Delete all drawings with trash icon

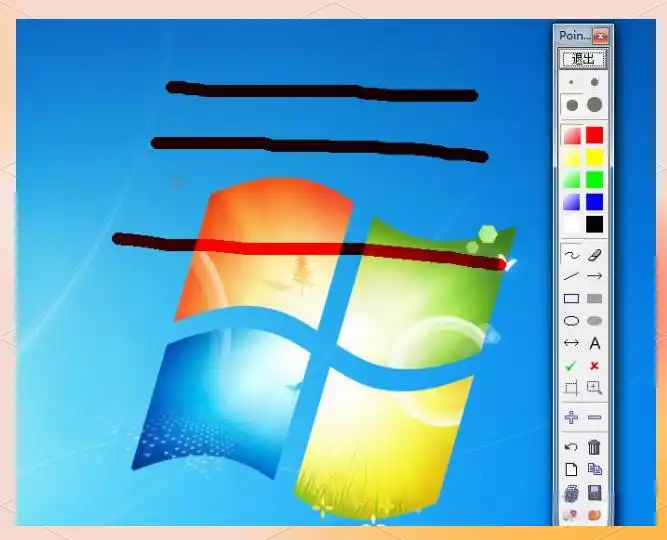[594, 447]
